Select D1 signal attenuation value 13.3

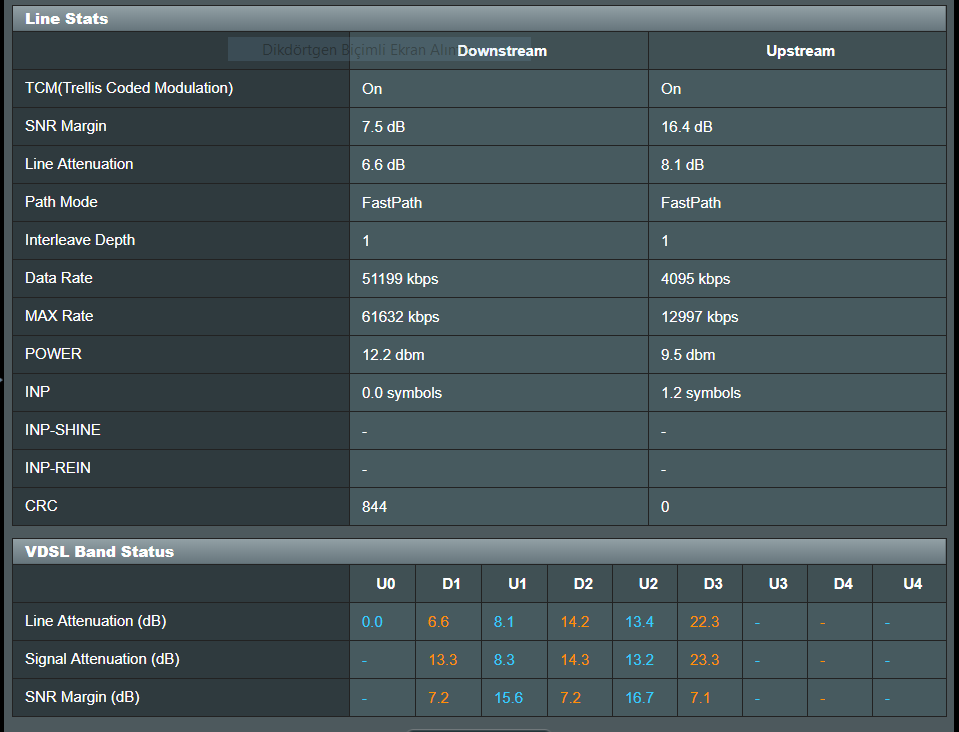[x=443, y=660]
